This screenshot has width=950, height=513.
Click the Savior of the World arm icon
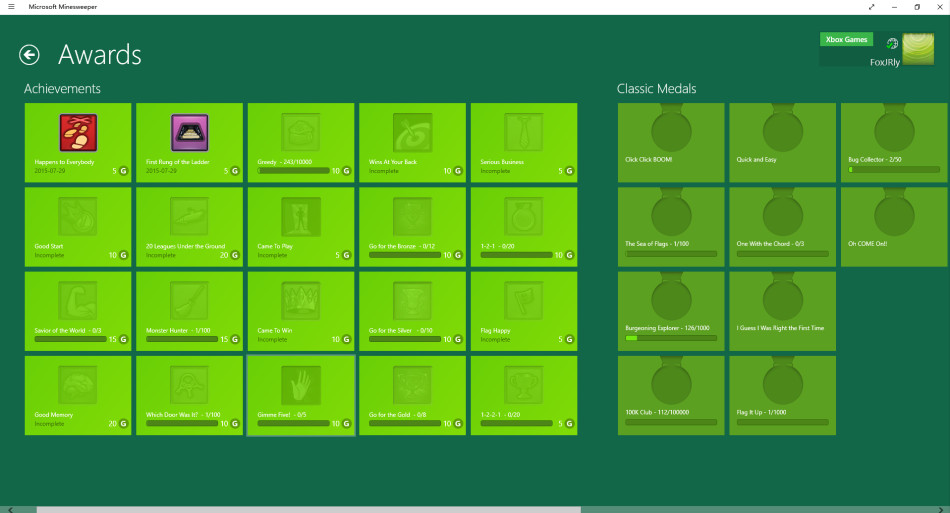tap(78, 301)
